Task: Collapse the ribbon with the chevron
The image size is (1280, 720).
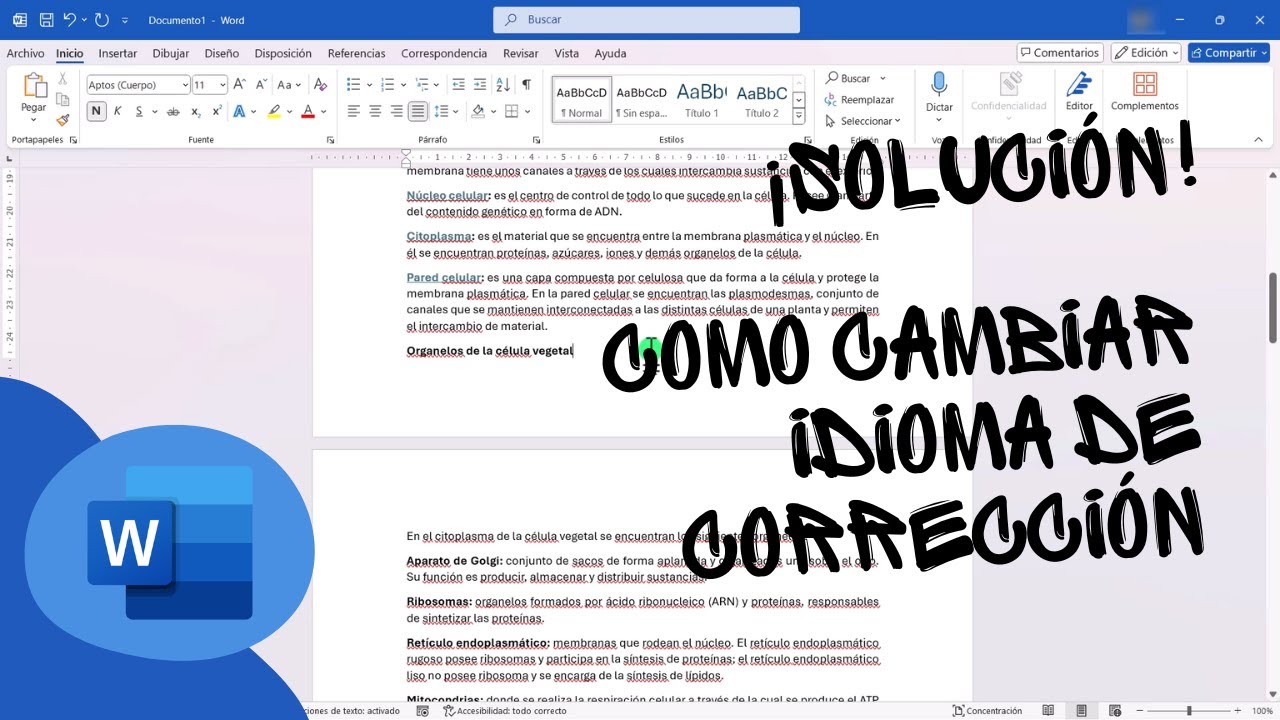Action: (x=1258, y=140)
